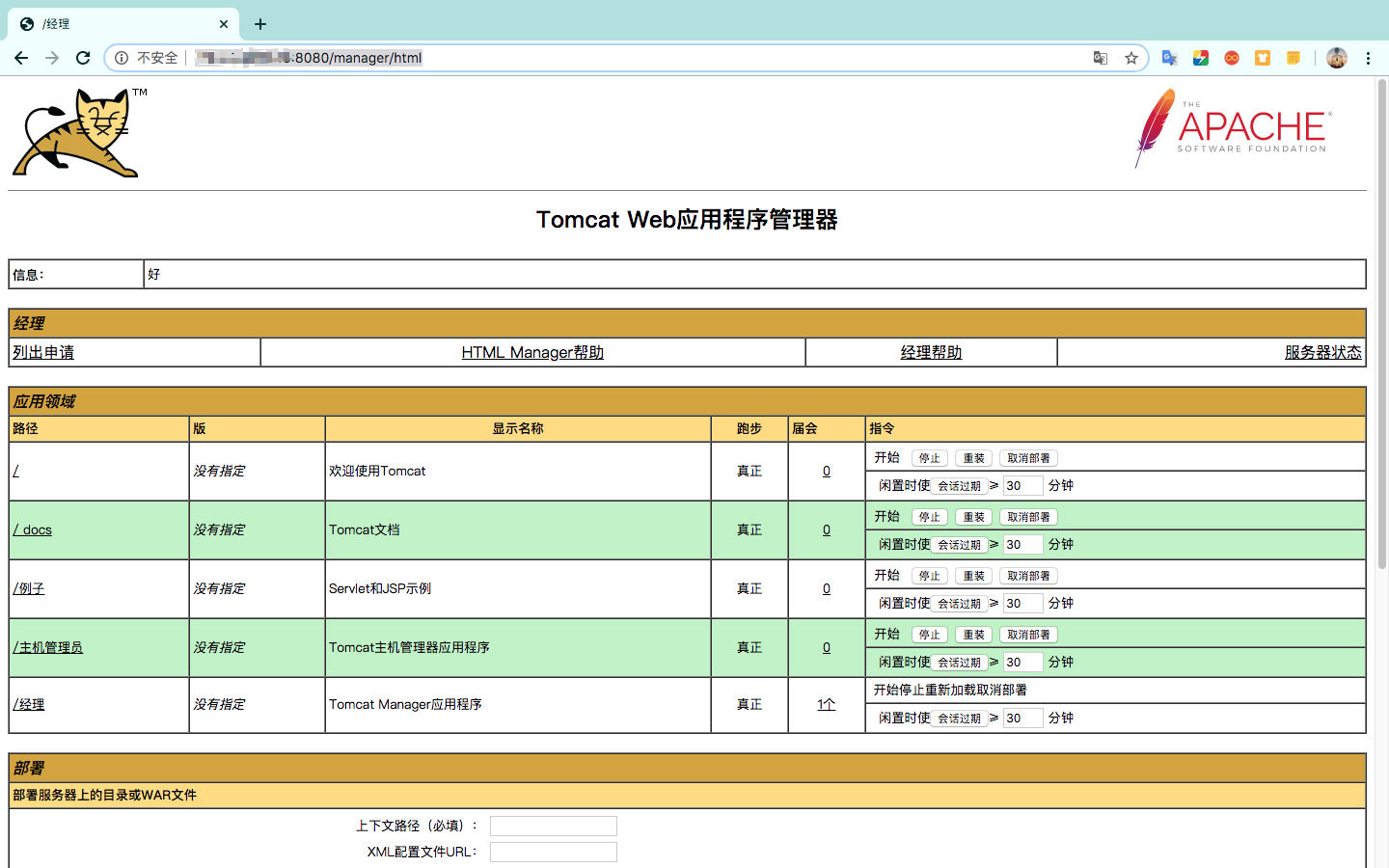Reload the Tomcat文档 application with 重装
This screenshot has width=1389, height=868.
click(973, 517)
